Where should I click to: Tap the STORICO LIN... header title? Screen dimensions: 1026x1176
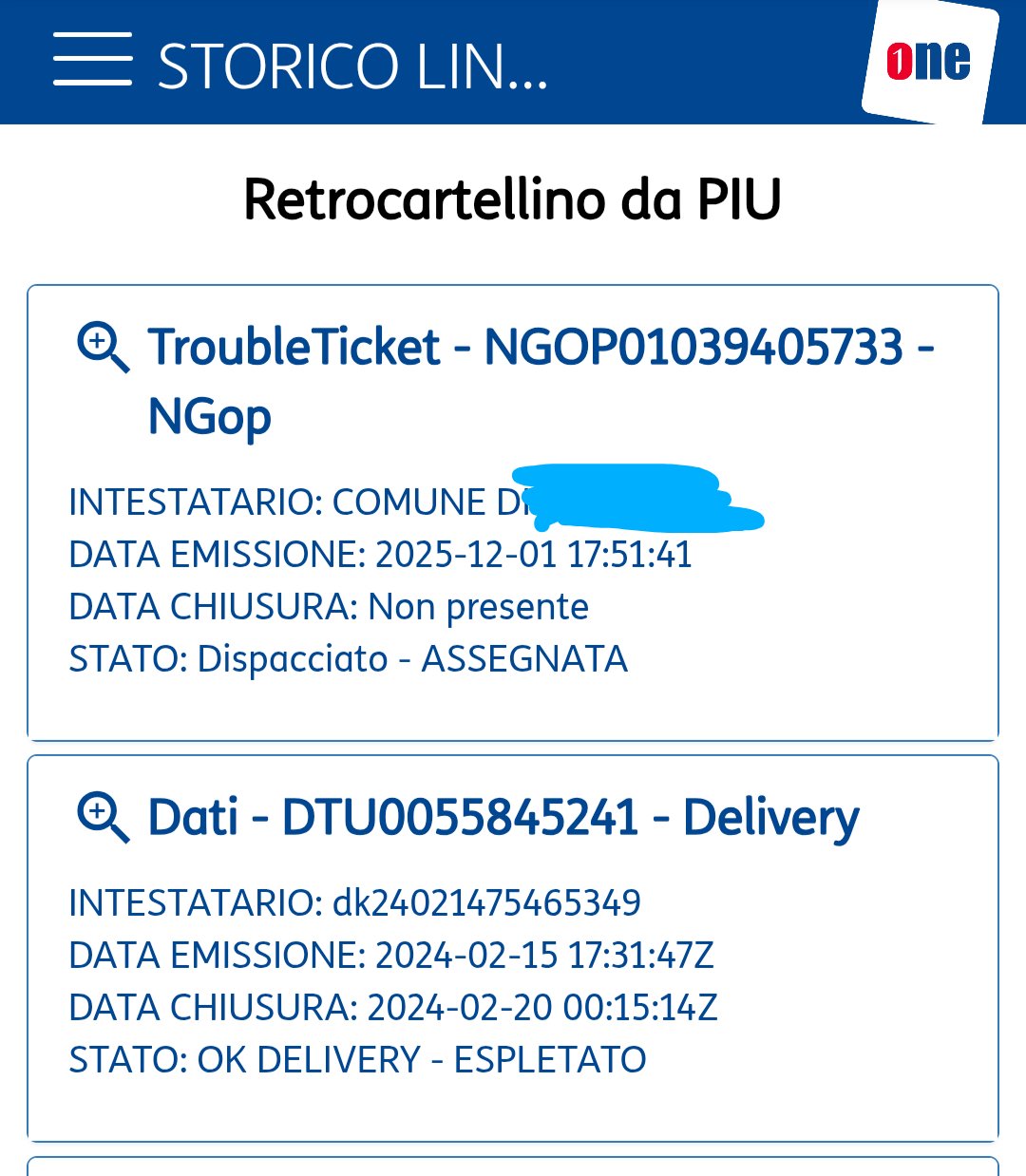coord(352,66)
